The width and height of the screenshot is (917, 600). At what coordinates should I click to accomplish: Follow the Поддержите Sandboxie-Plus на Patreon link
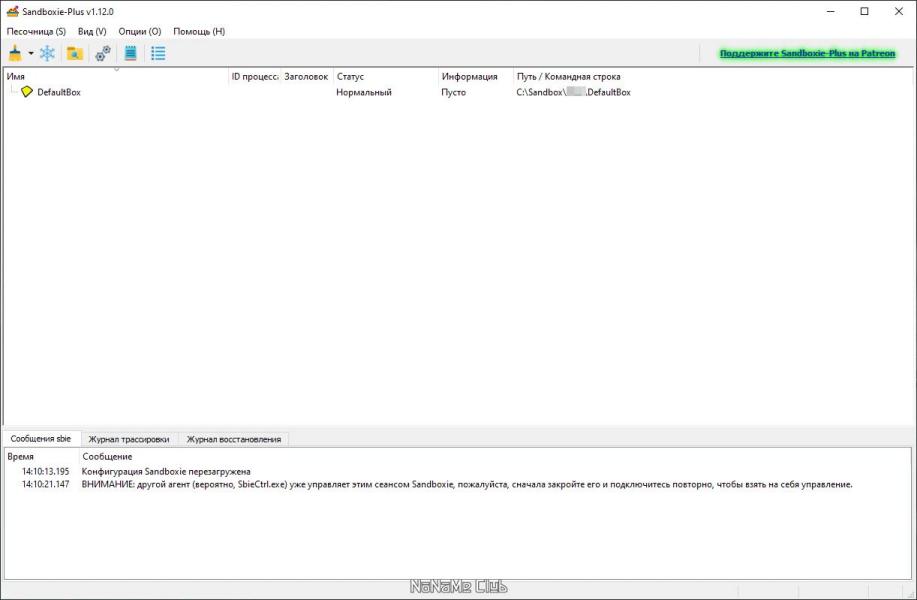(x=807, y=53)
